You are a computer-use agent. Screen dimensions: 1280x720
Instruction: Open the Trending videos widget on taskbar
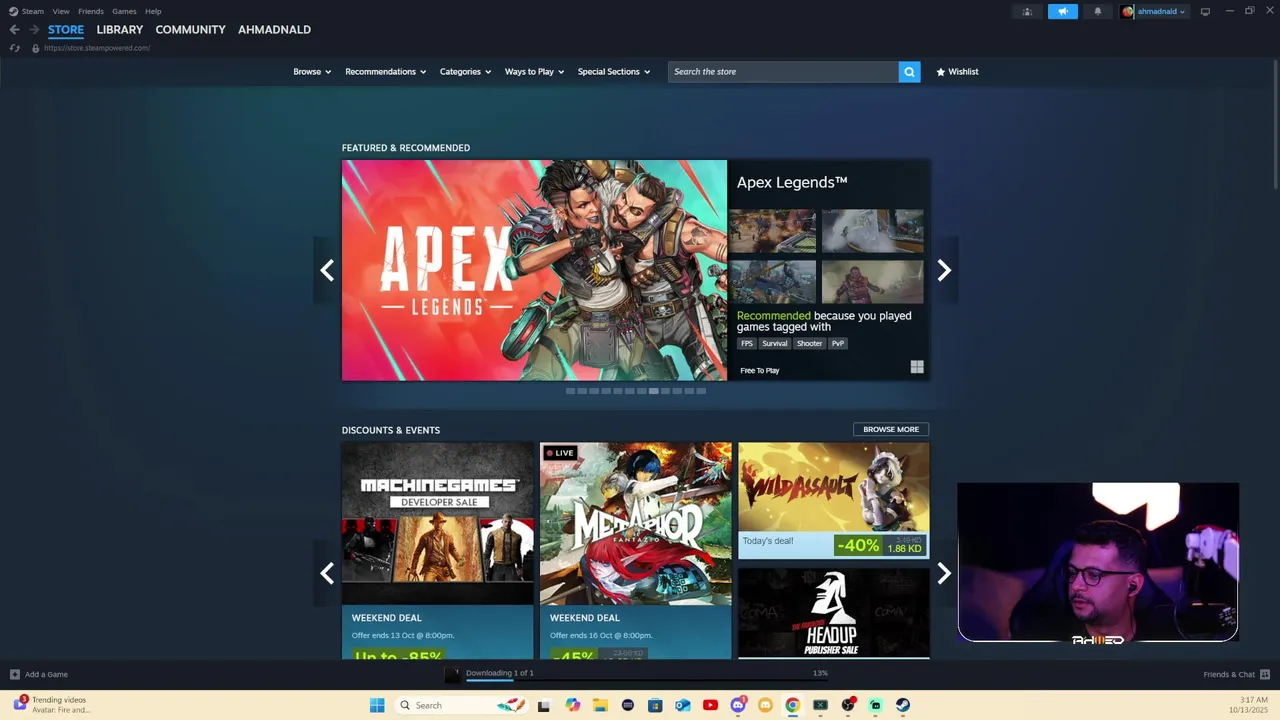coord(52,705)
